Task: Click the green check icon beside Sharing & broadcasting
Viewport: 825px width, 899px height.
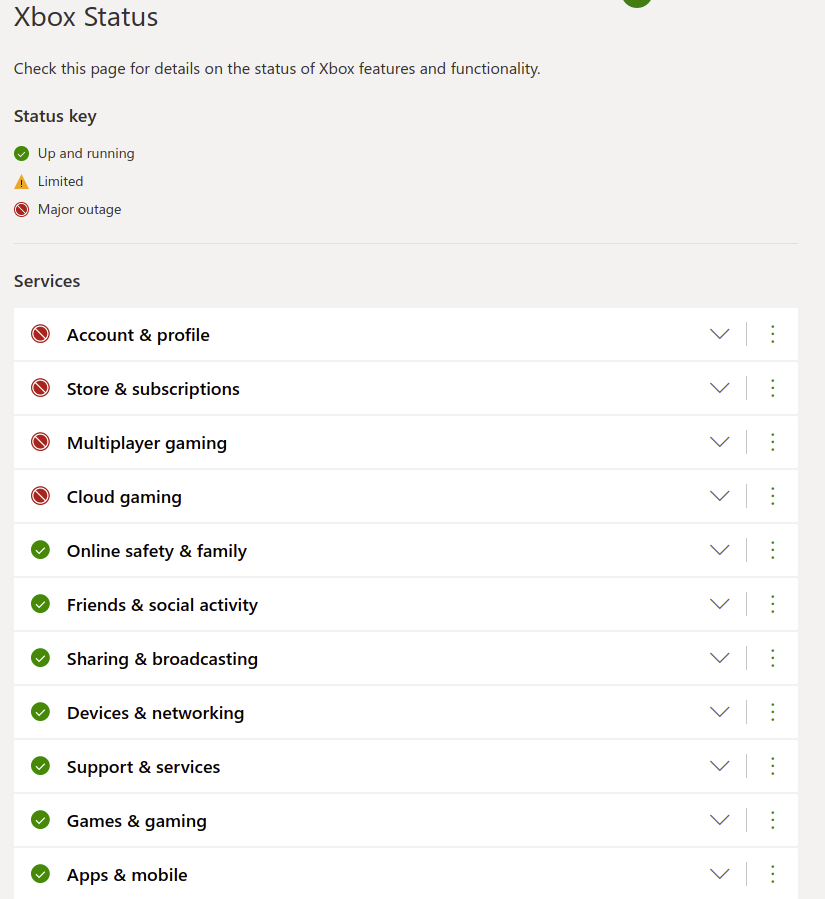Action: (x=40, y=658)
